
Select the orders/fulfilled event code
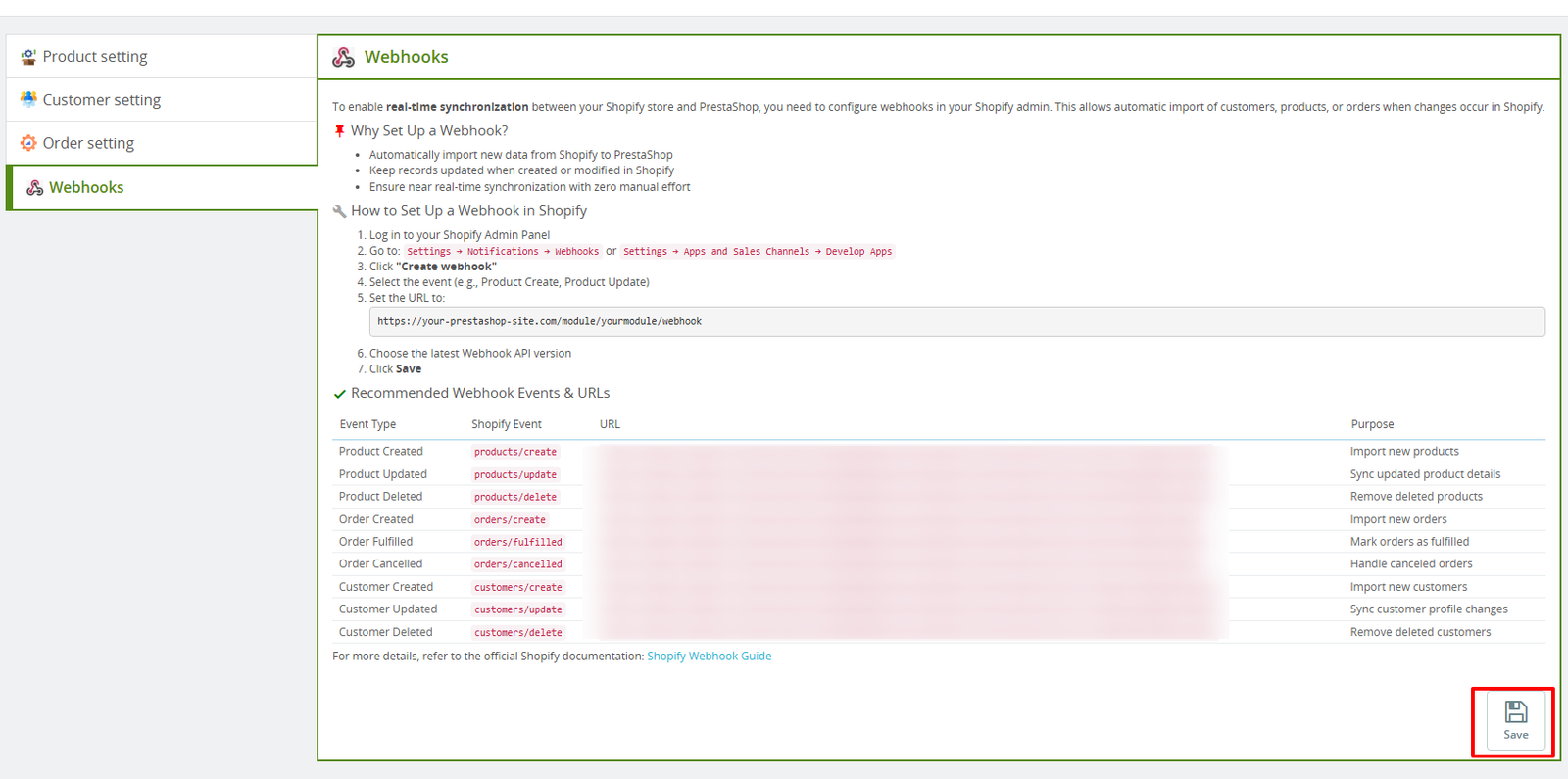tap(518, 542)
